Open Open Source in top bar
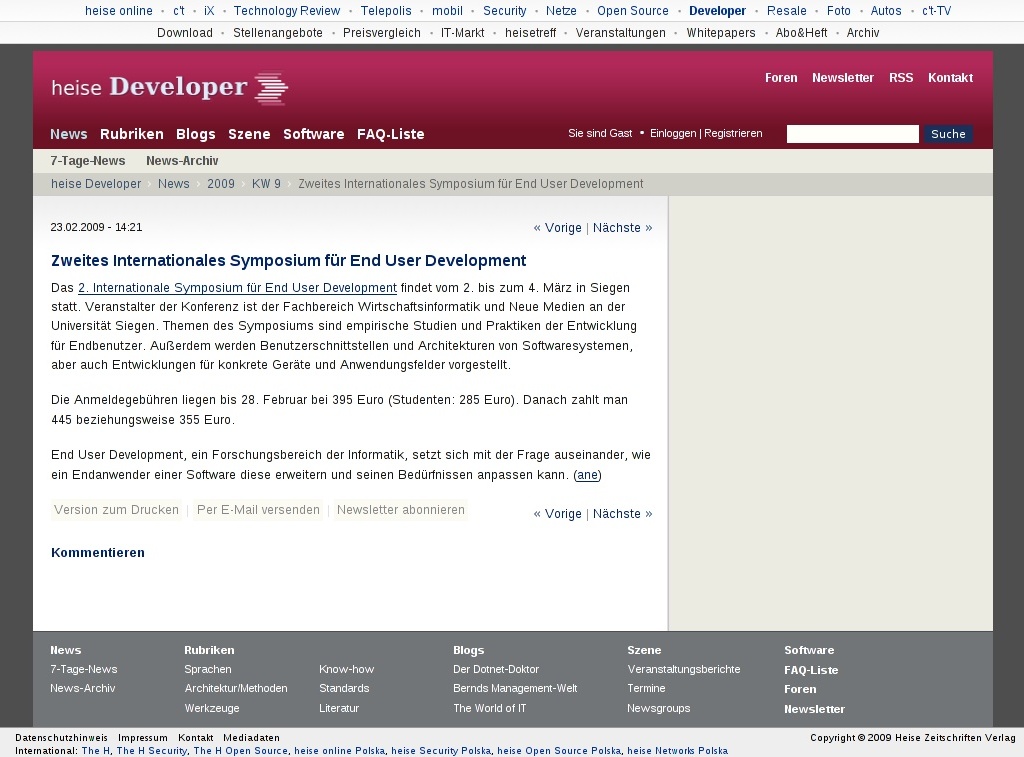The height and width of the screenshot is (757, 1024). [x=633, y=11]
